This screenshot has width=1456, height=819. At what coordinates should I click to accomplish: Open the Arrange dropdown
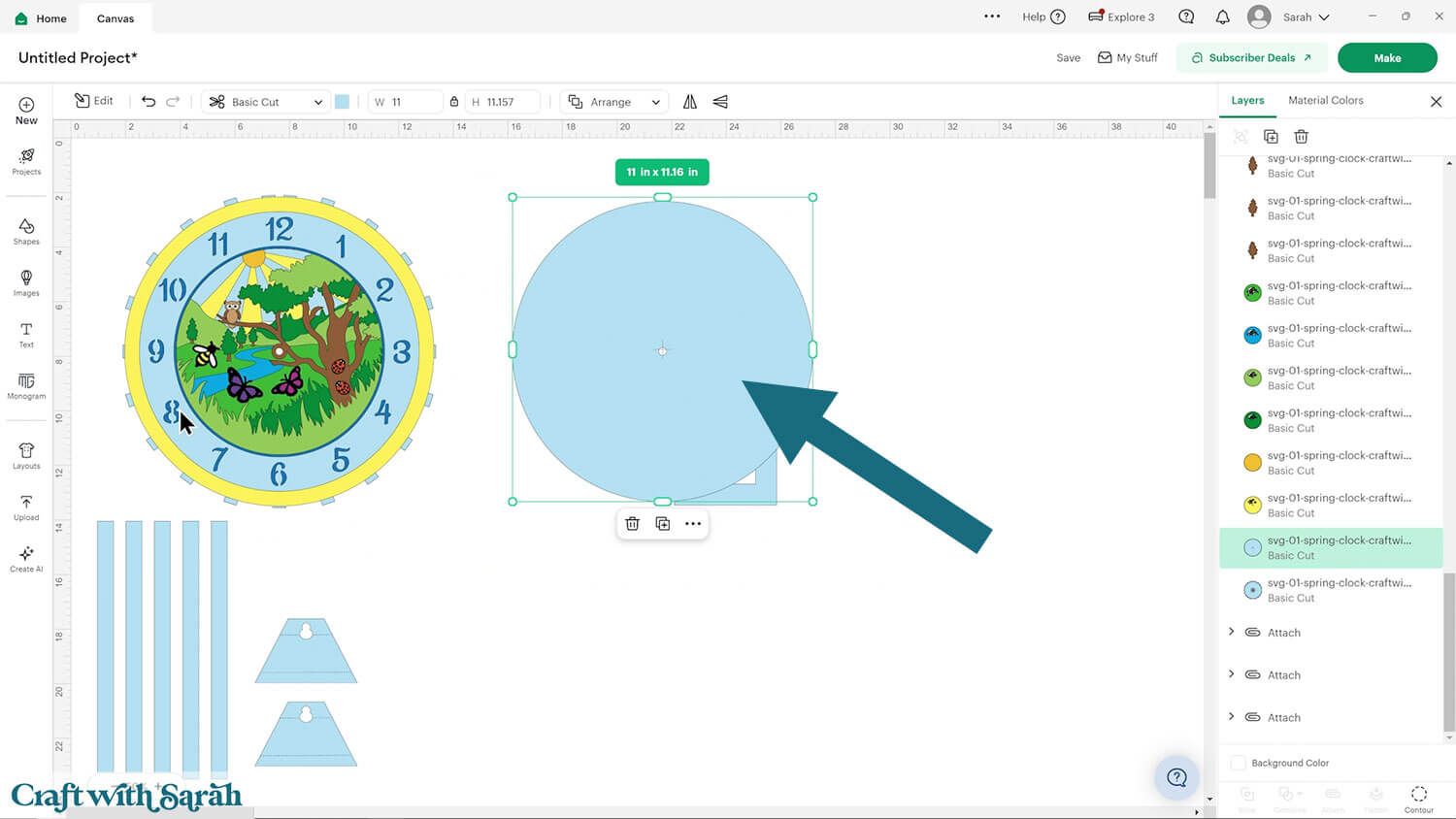614,102
